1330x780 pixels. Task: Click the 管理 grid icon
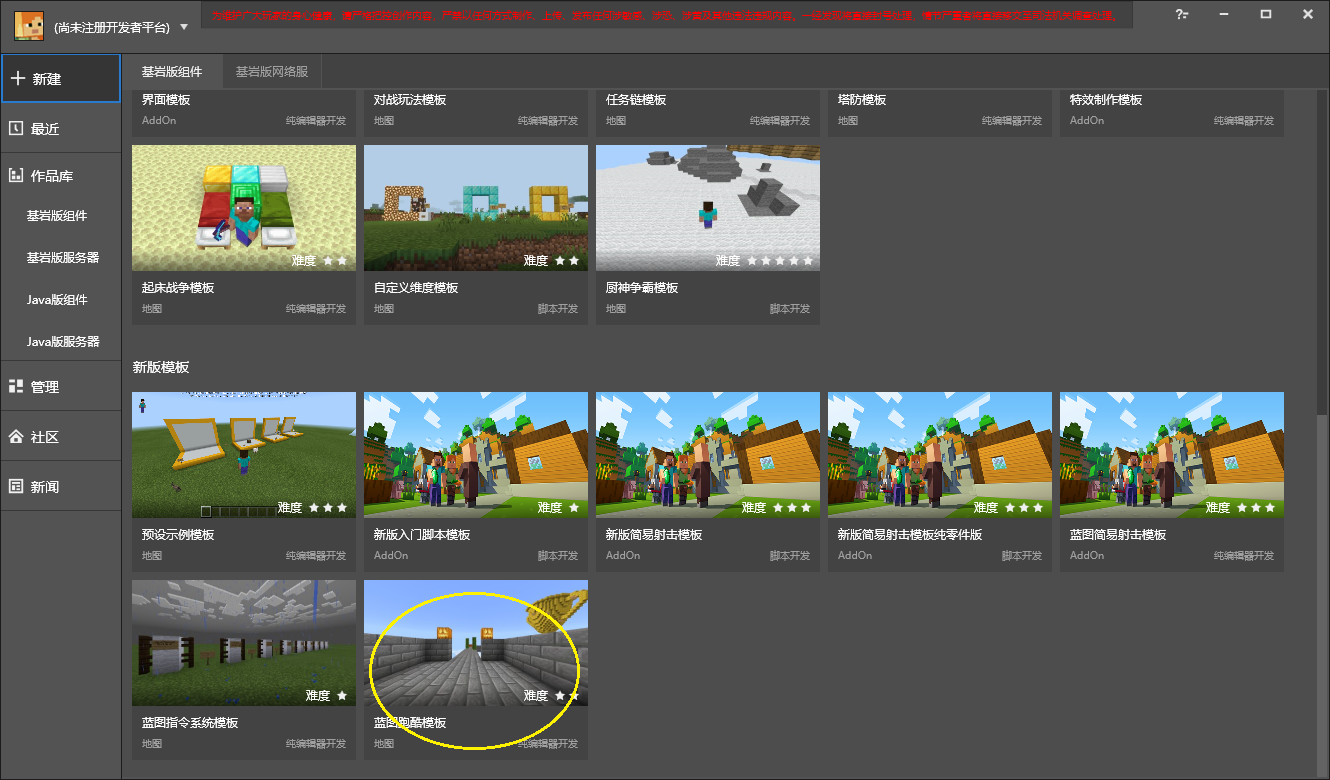[16, 386]
